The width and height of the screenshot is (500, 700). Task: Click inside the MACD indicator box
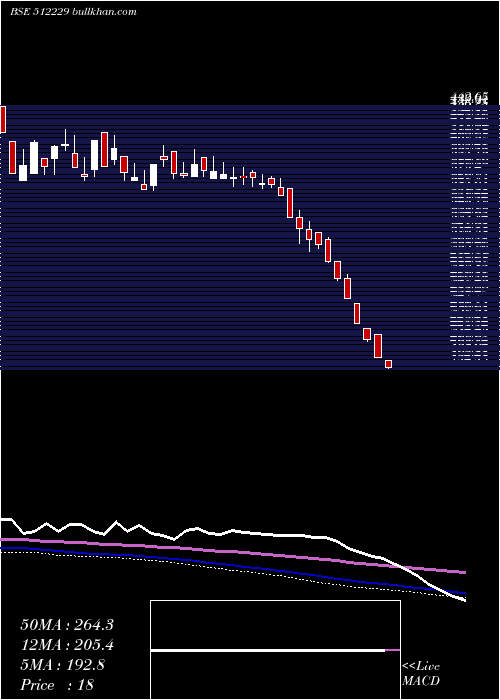click(275, 650)
